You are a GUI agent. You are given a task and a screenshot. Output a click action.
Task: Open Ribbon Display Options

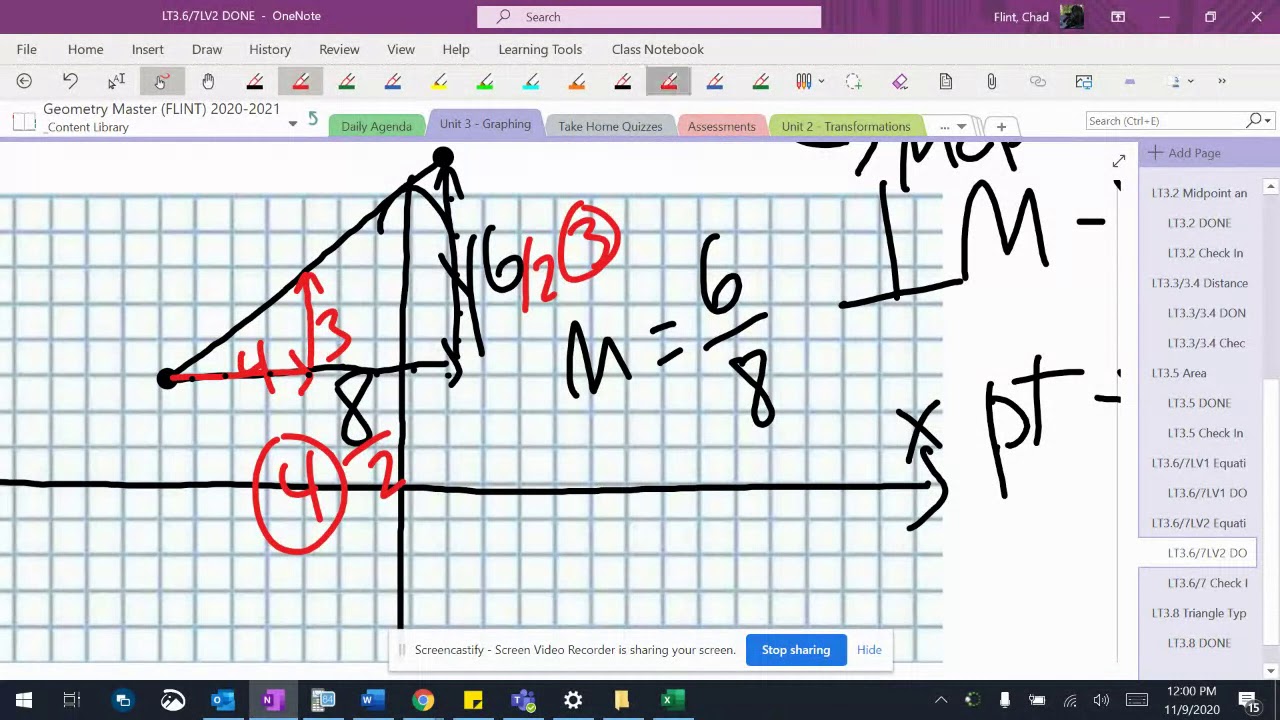[x=1118, y=17]
